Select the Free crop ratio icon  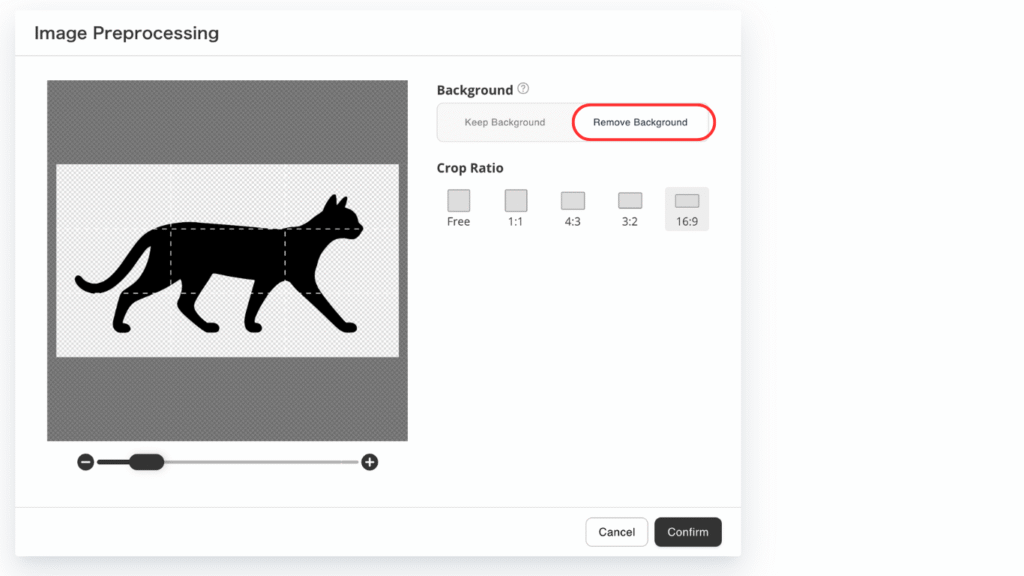(458, 201)
